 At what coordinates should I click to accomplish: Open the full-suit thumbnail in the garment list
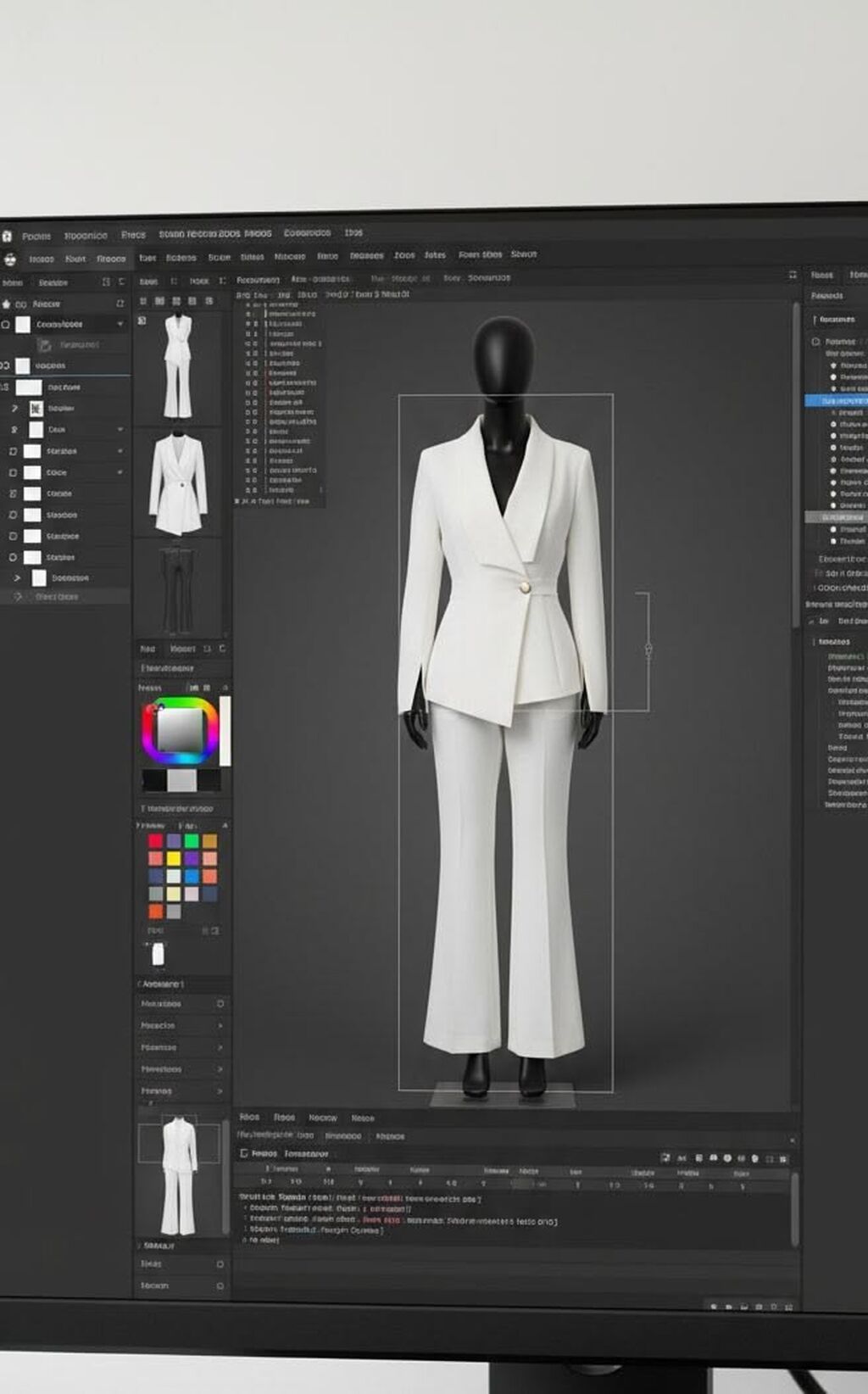tap(178, 365)
